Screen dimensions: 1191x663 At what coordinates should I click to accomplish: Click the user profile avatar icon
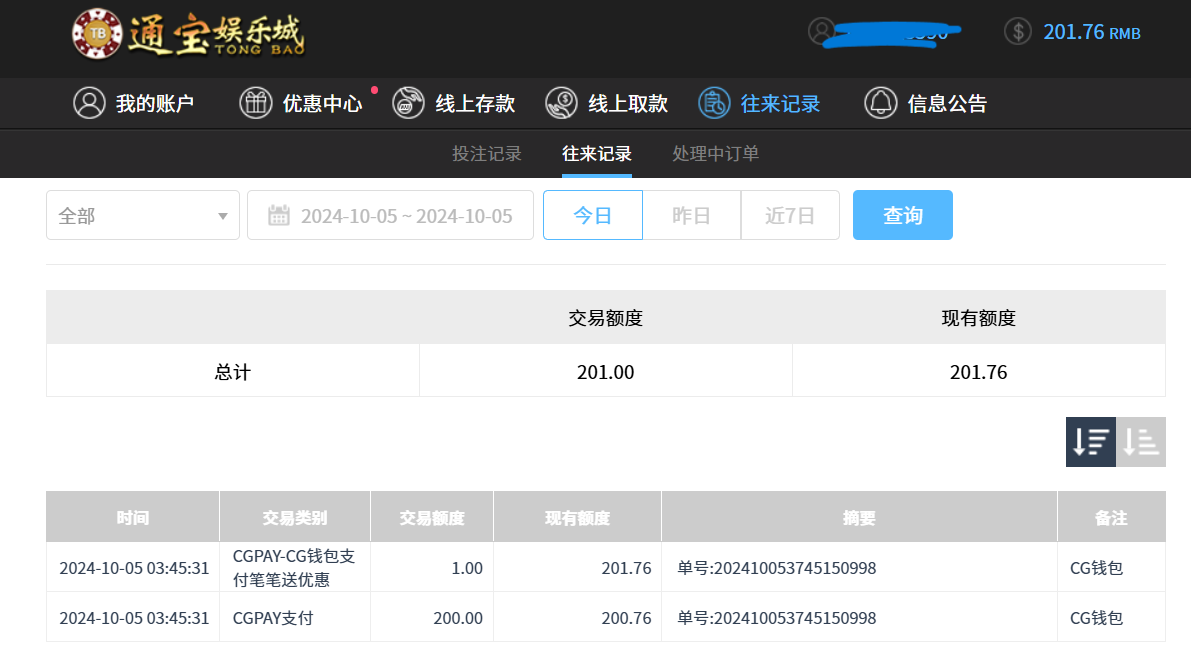(822, 31)
